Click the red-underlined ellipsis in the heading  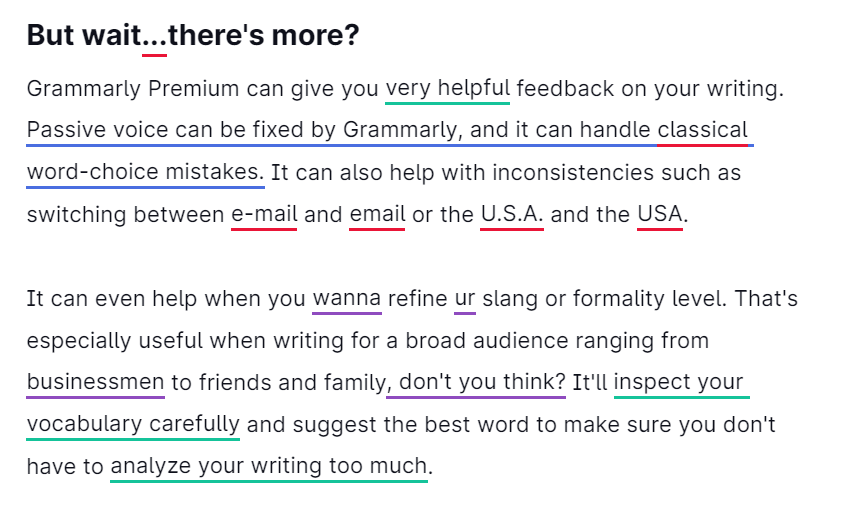coord(154,37)
